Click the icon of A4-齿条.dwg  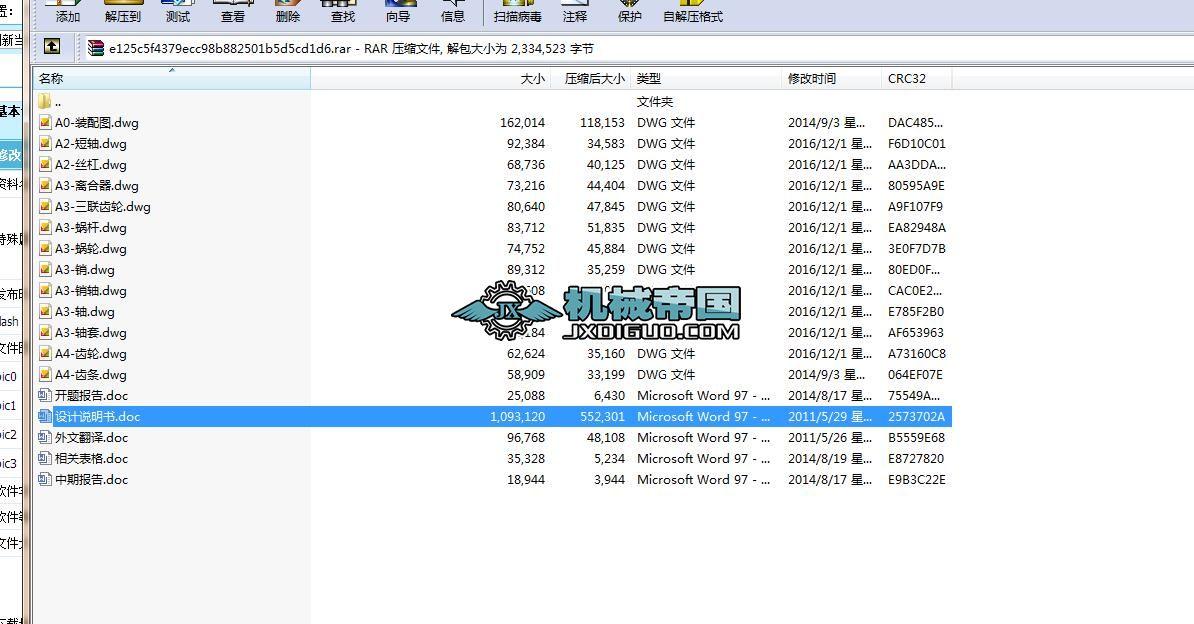pyautogui.click(x=45, y=374)
